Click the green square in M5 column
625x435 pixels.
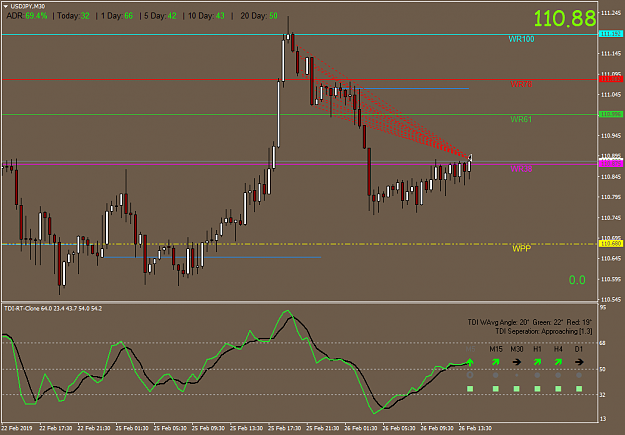[470, 388]
